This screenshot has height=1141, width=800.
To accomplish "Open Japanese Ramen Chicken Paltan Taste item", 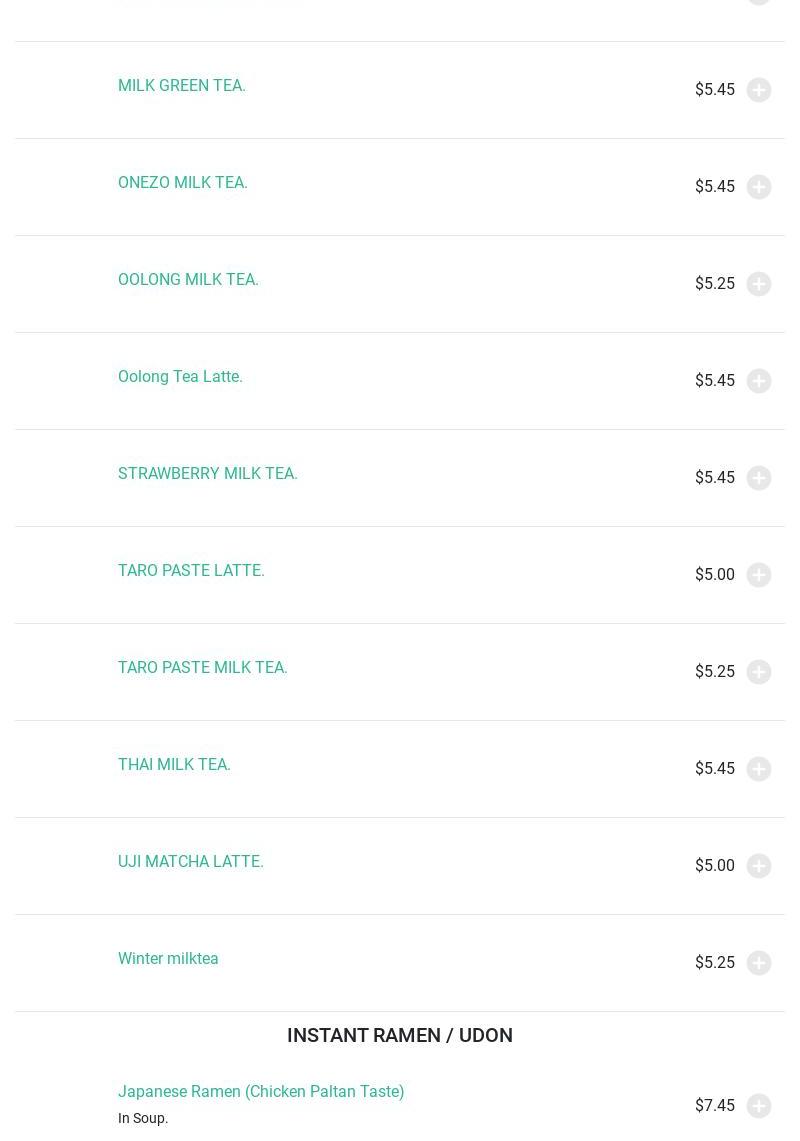I will point(261,1092).
